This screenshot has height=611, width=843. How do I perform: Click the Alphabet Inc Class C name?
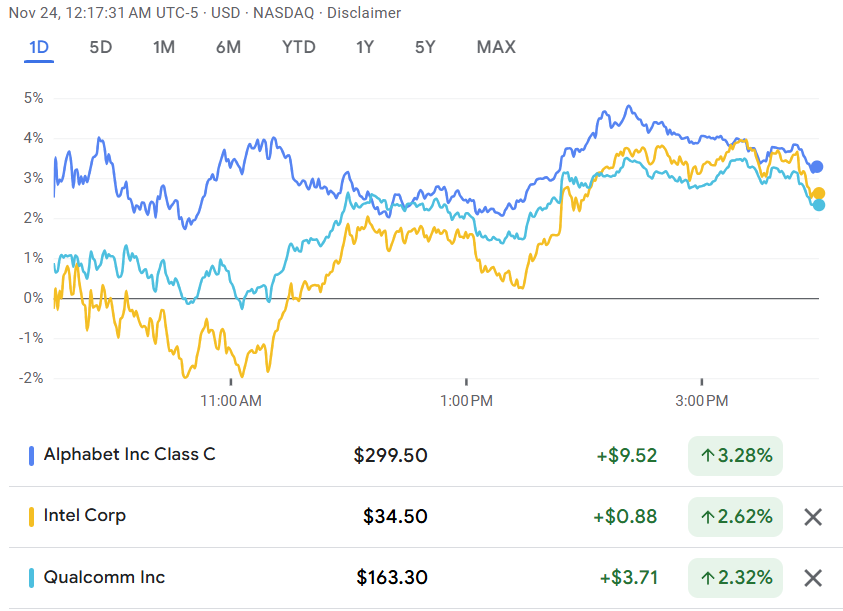pyautogui.click(x=129, y=455)
